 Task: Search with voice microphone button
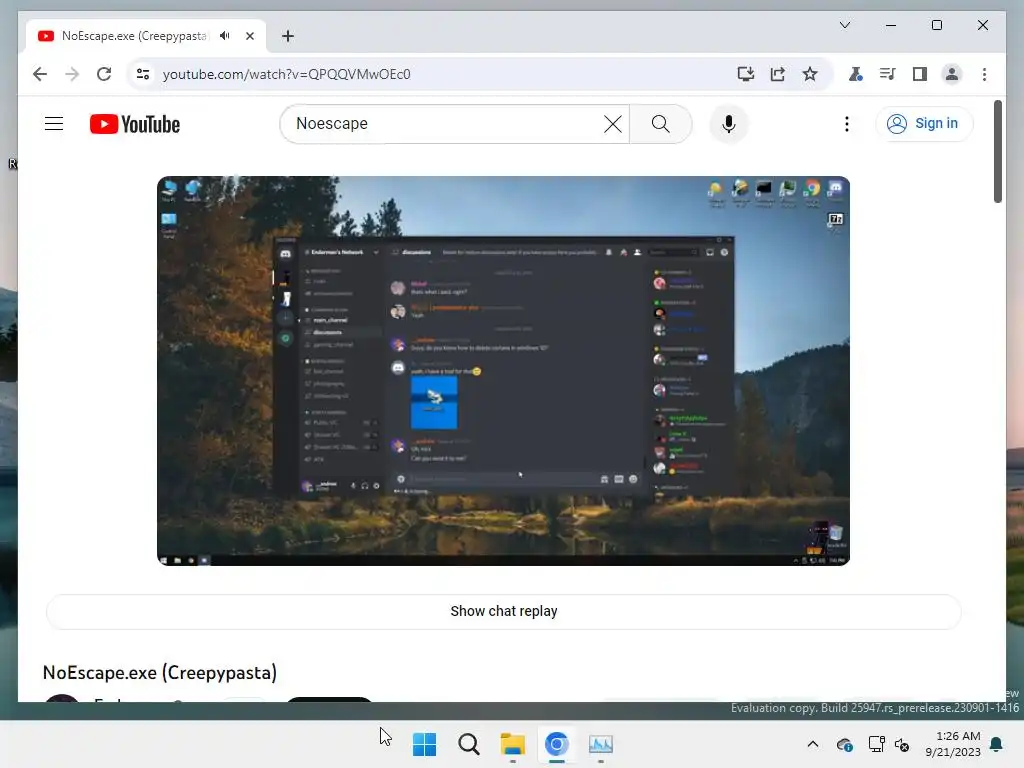coord(729,123)
